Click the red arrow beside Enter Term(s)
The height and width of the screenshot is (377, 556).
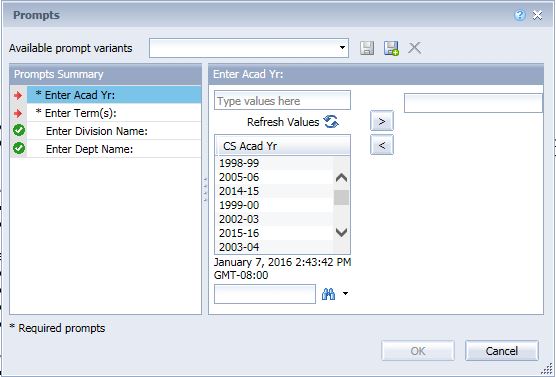(18, 113)
